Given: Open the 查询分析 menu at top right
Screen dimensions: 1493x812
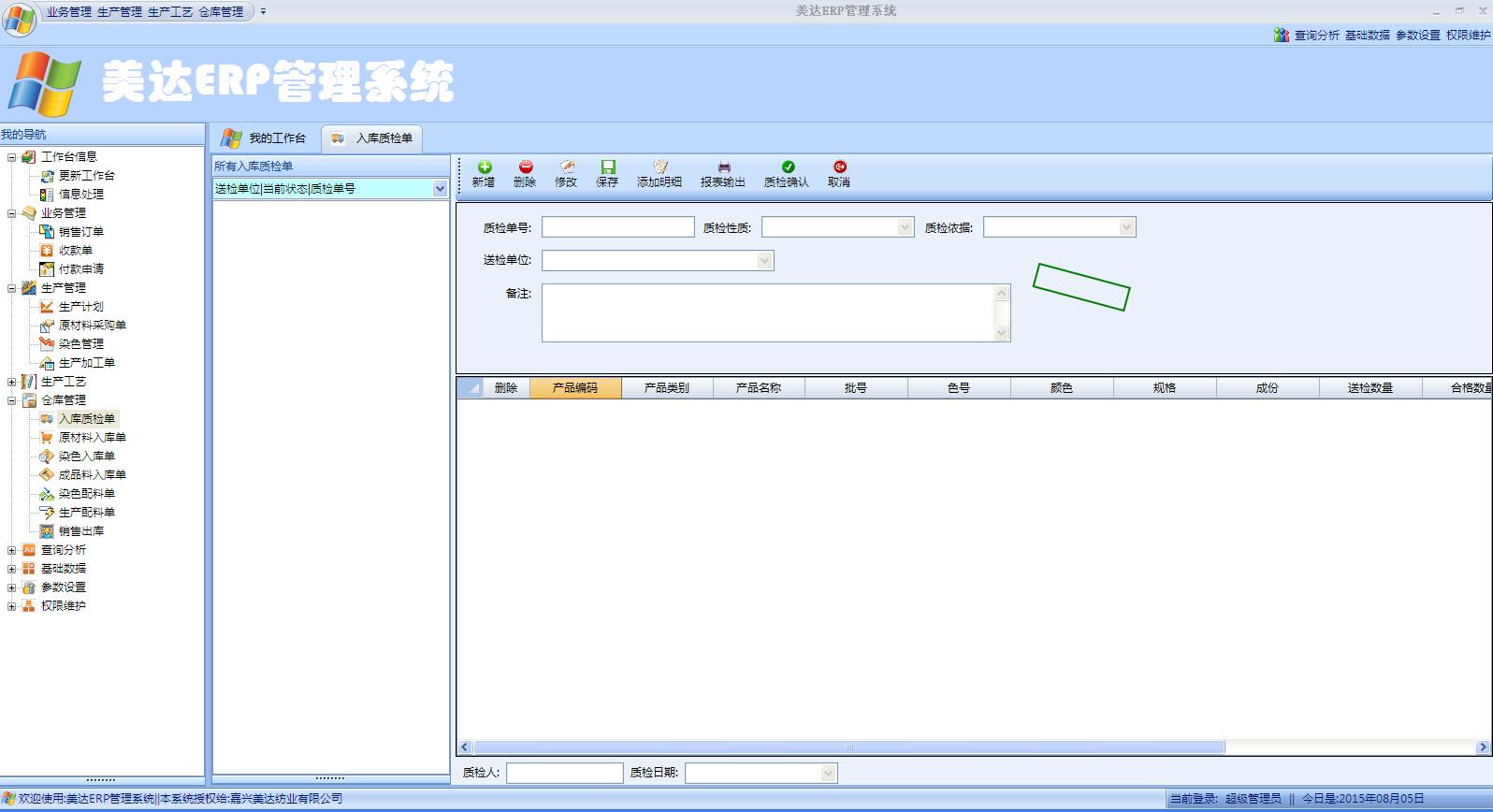Looking at the screenshot, I should tap(1317, 35).
